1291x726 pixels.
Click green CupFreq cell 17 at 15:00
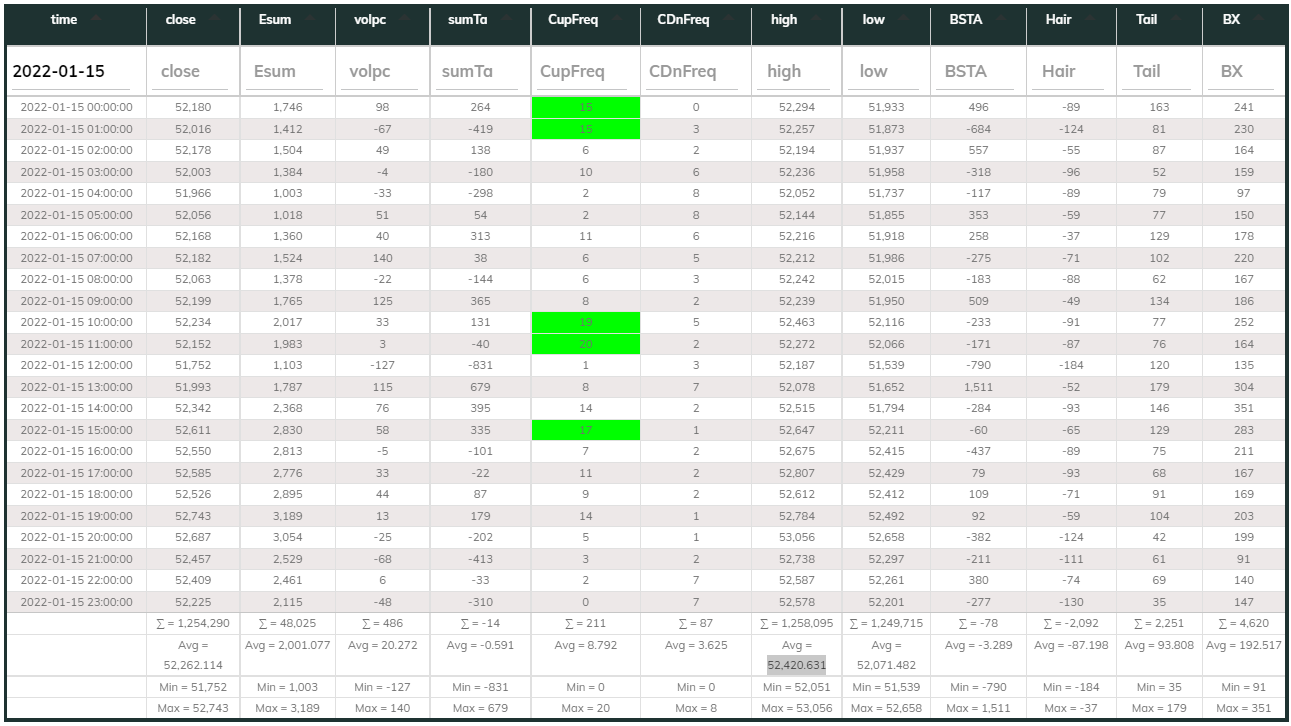tap(586, 430)
